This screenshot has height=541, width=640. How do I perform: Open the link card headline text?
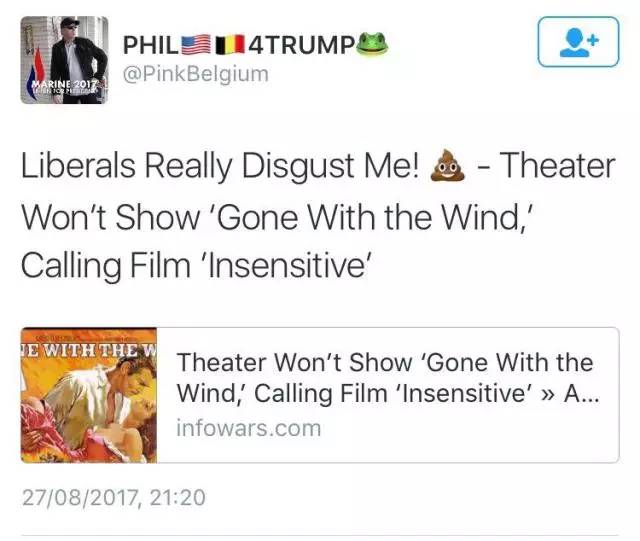point(388,378)
